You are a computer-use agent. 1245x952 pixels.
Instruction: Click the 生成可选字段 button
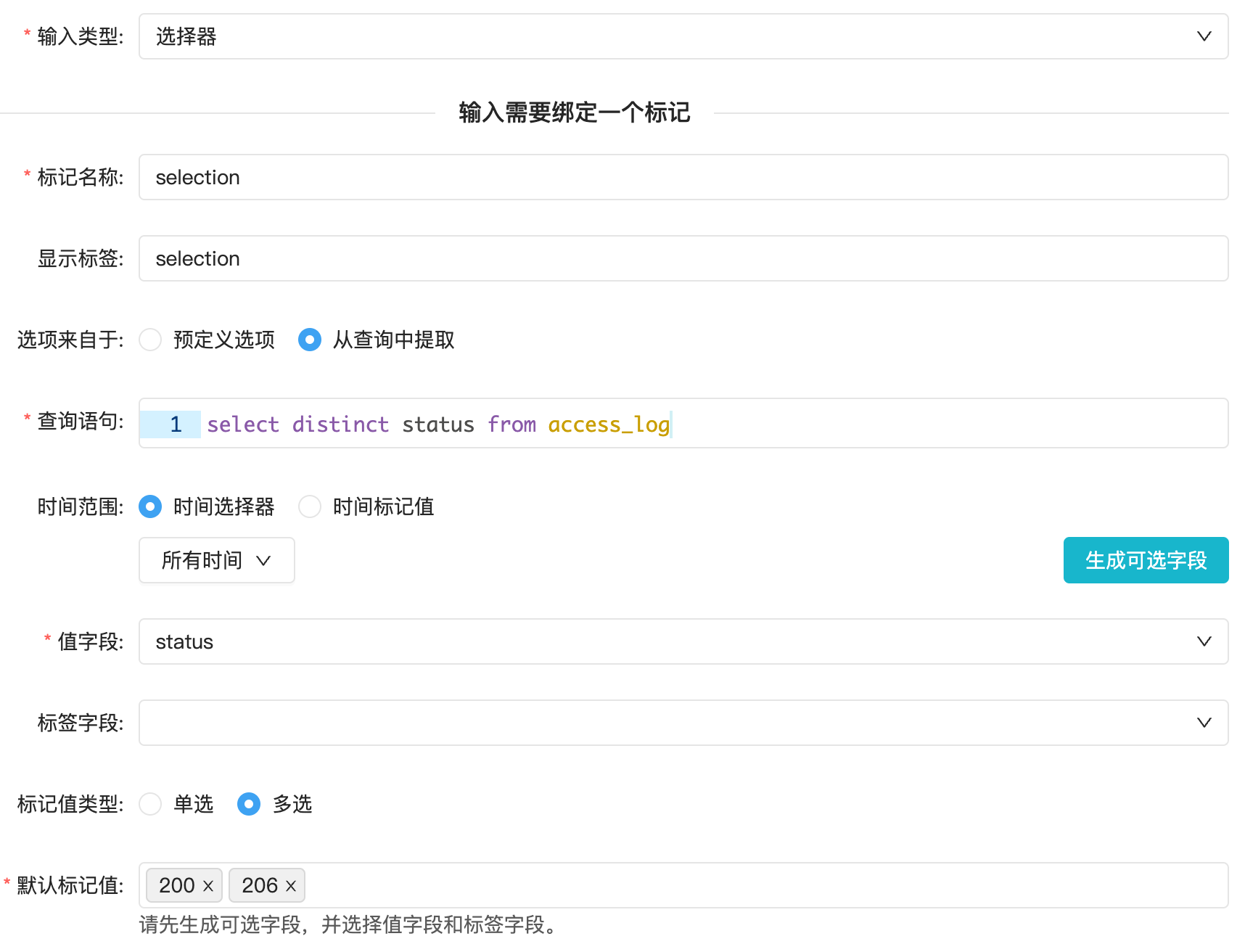point(1146,560)
